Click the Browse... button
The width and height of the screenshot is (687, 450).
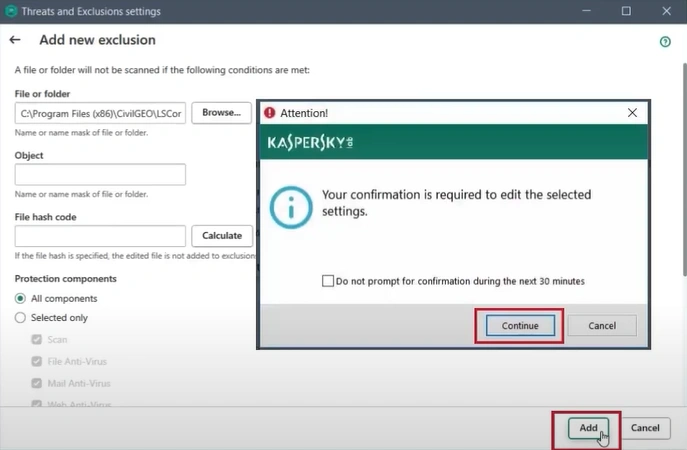tap(221, 113)
